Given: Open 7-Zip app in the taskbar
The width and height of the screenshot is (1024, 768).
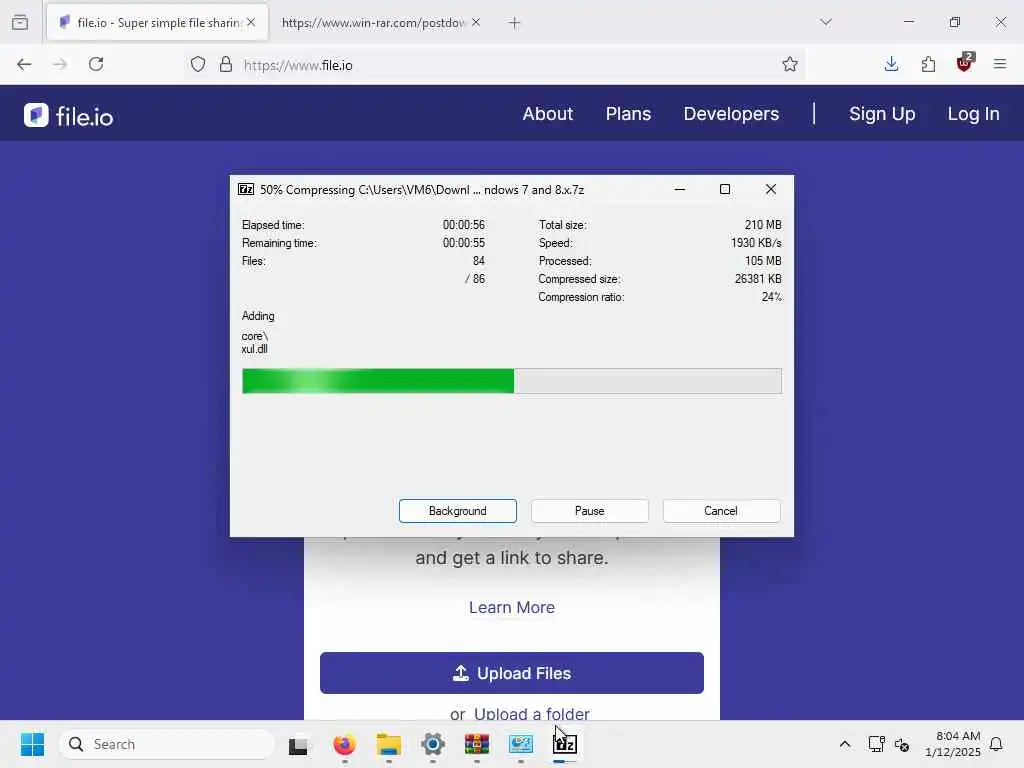Looking at the screenshot, I should pyautogui.click(x=565, y=744).
